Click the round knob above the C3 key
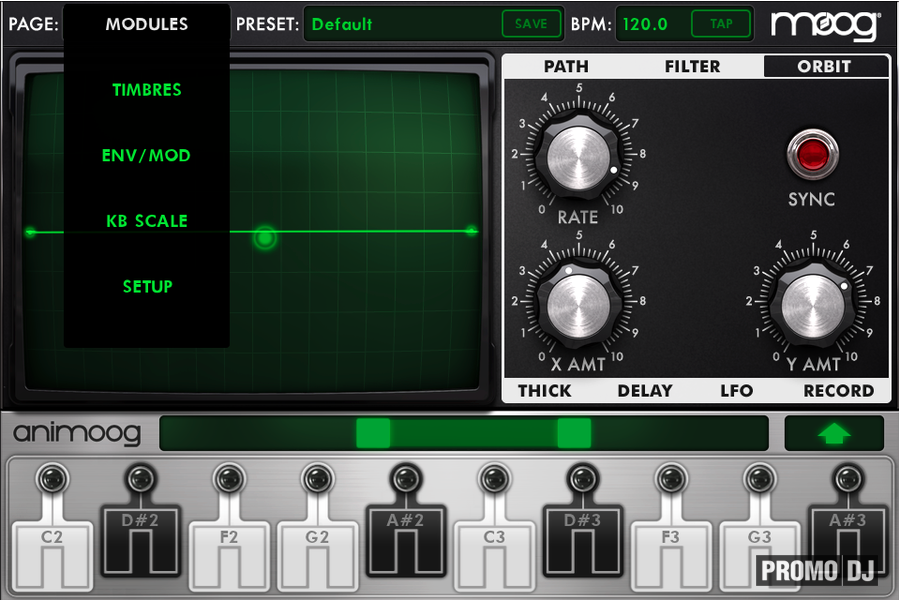The height and width of the screenshot is (600, 899). tap(494, 478)
